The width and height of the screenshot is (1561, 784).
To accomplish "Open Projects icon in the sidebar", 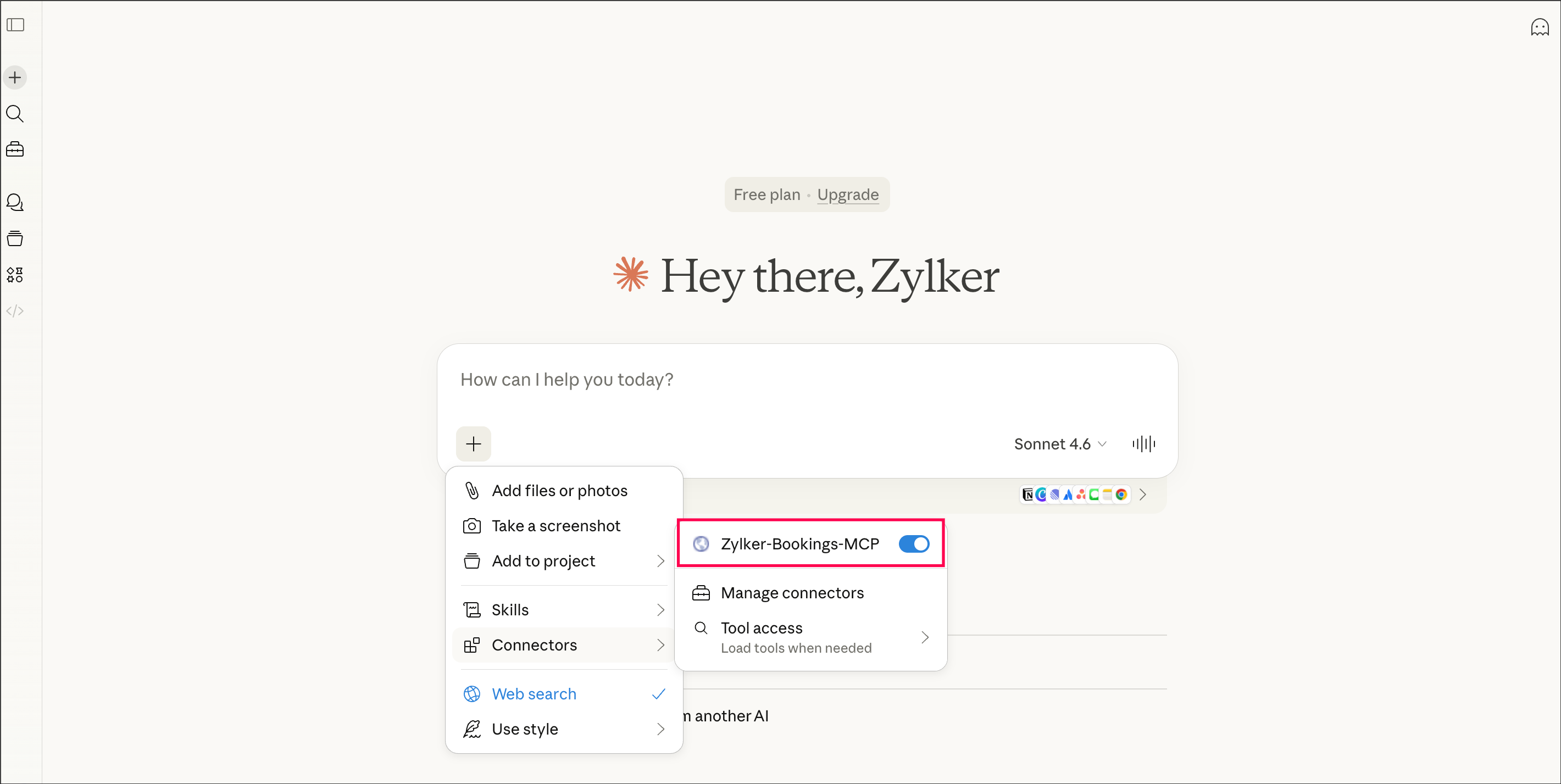I will pyautogui.click(x=15, y=238).
